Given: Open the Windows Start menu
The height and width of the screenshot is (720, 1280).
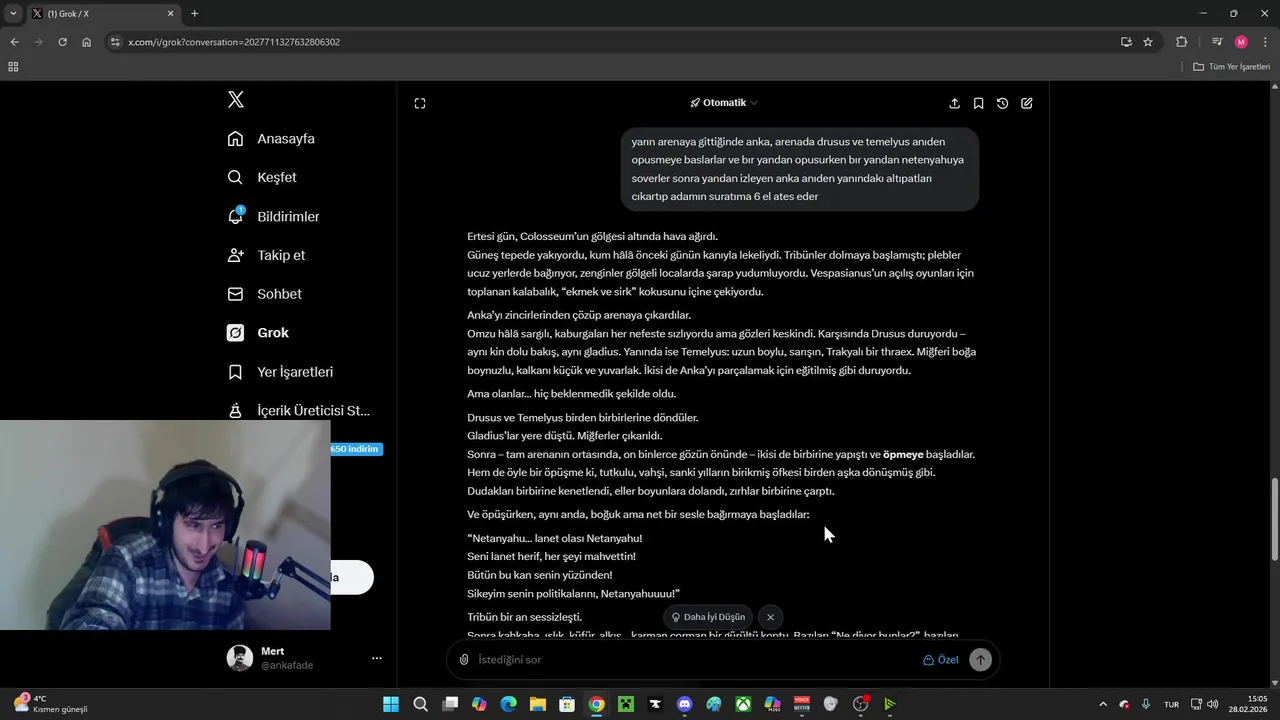Looking at the screenshot, I should coord(391,704).
